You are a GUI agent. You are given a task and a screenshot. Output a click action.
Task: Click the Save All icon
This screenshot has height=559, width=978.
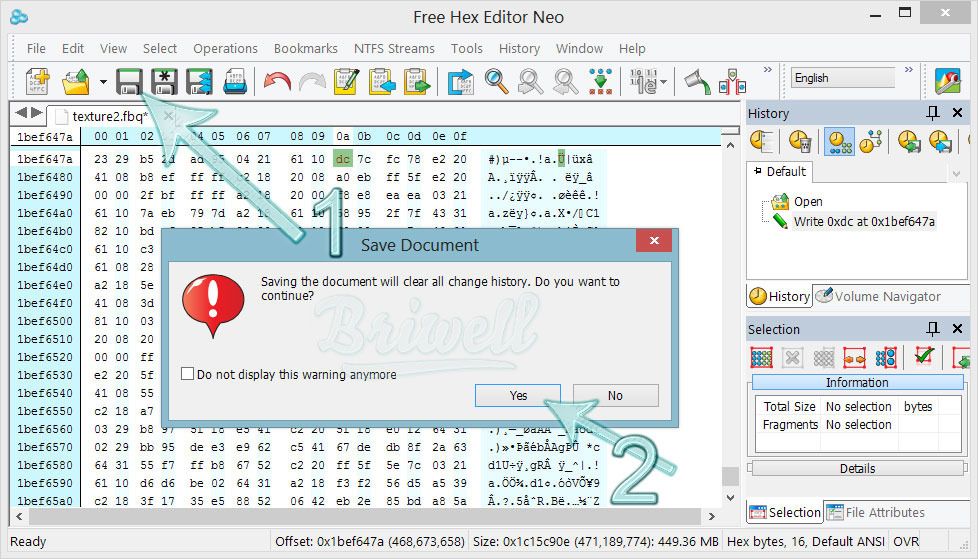[199, 82]
